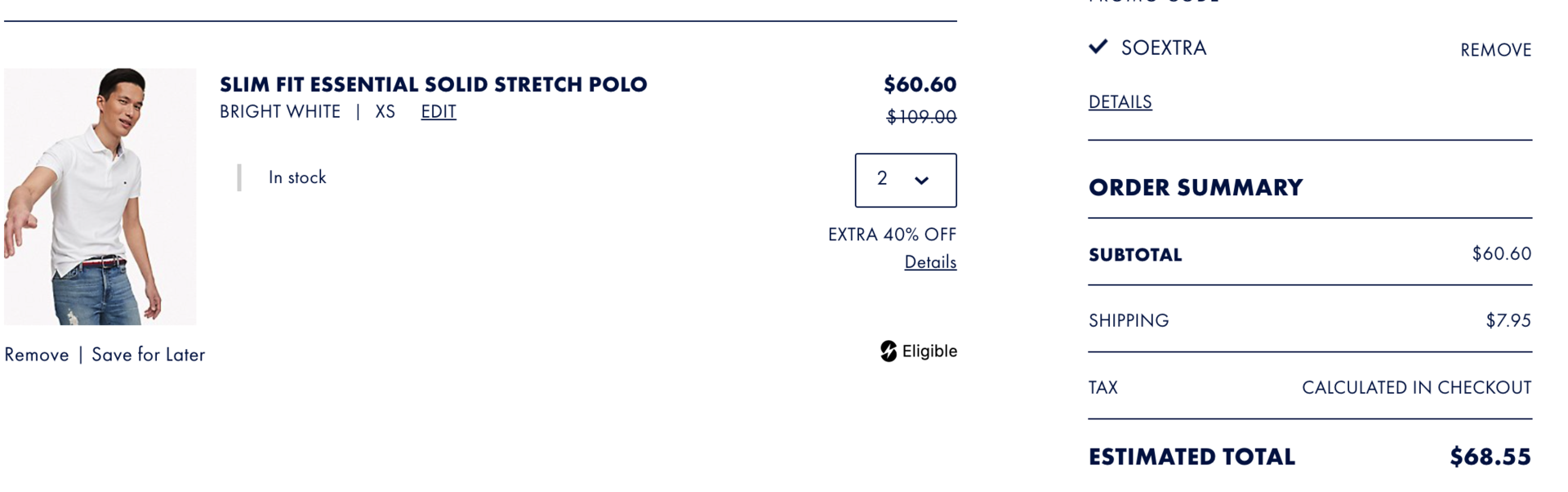Click the ShopRunner Eligible lightning icon

889,351
